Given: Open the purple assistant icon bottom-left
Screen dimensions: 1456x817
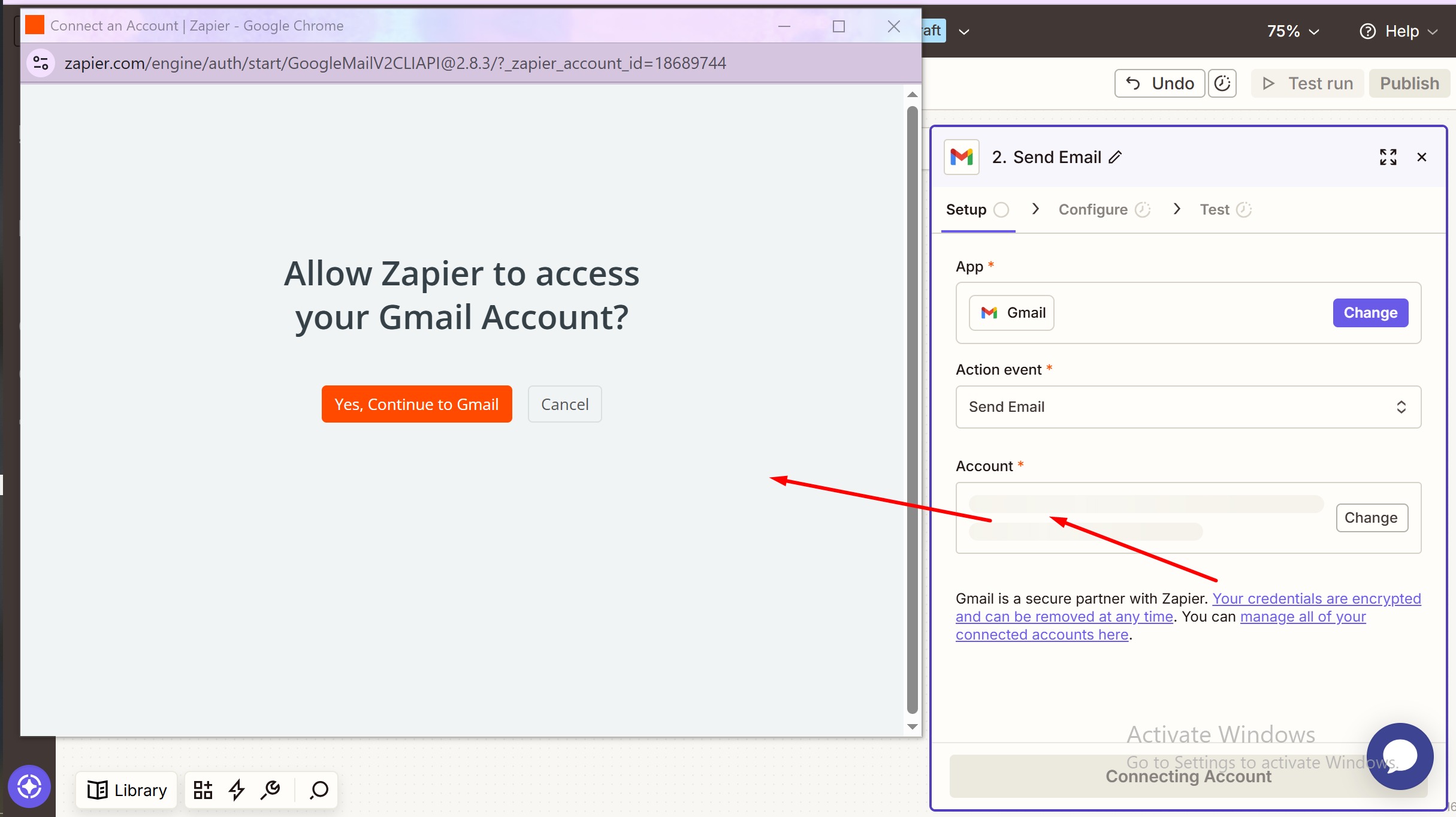Looking at the screenshot, I should coord(29,786).
